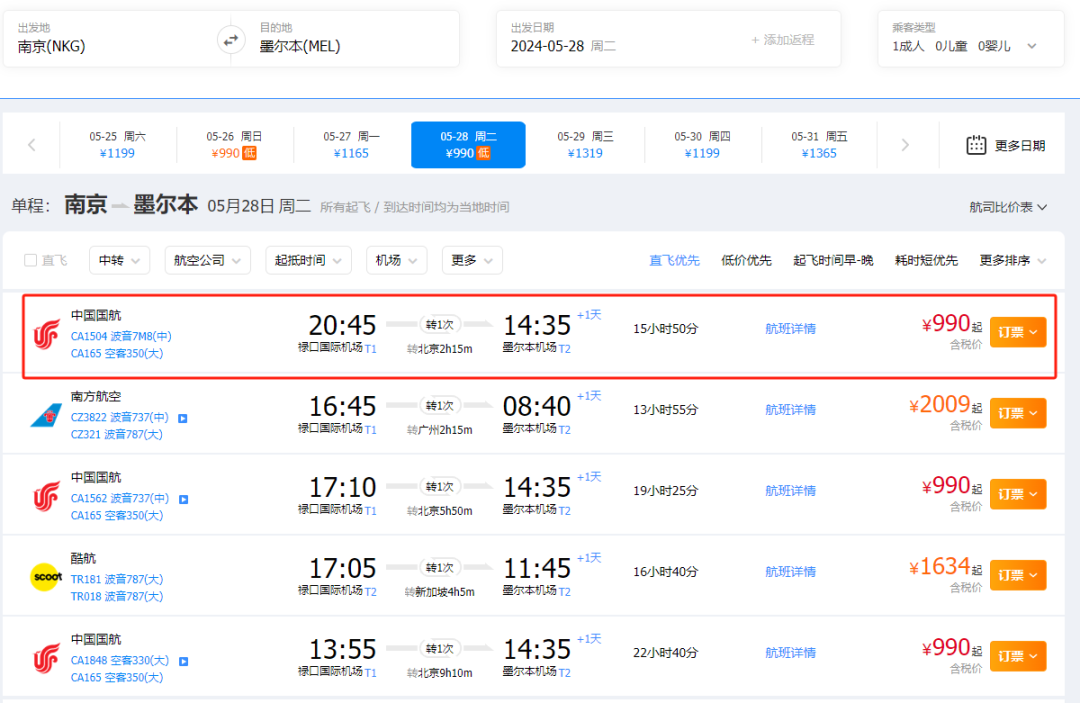Click flight number CA1504 波音7M8(中)
Image resolution: width=1080 pixels, height=703 pixels.
tap(121, 336)
